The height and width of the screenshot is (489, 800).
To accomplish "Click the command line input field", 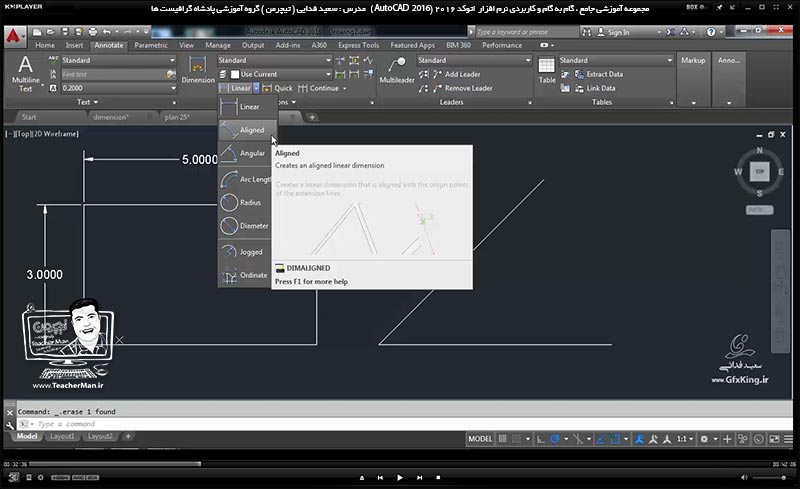I will point(406,424).
